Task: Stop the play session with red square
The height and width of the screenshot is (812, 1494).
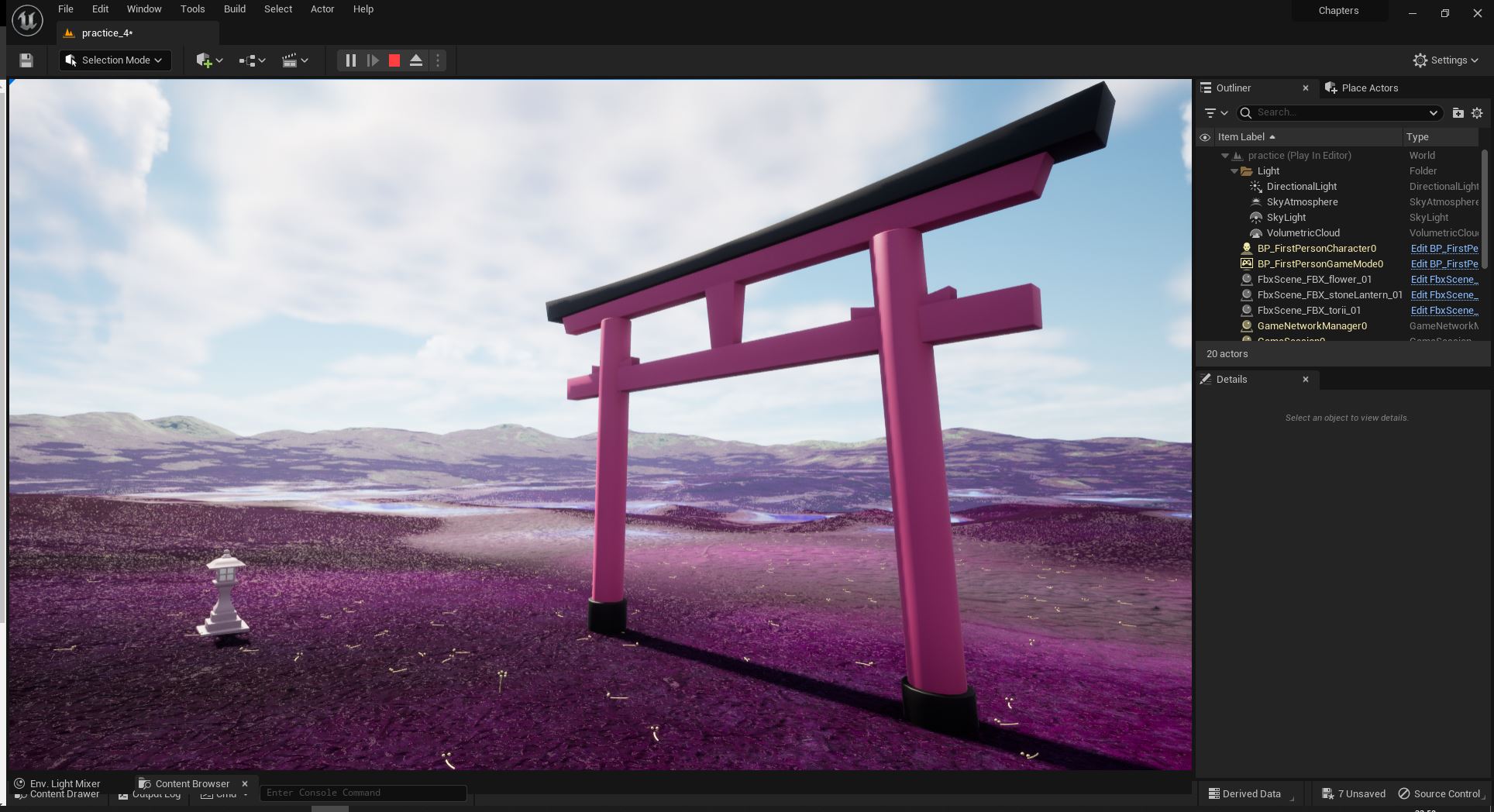Action: click(394, 60)
